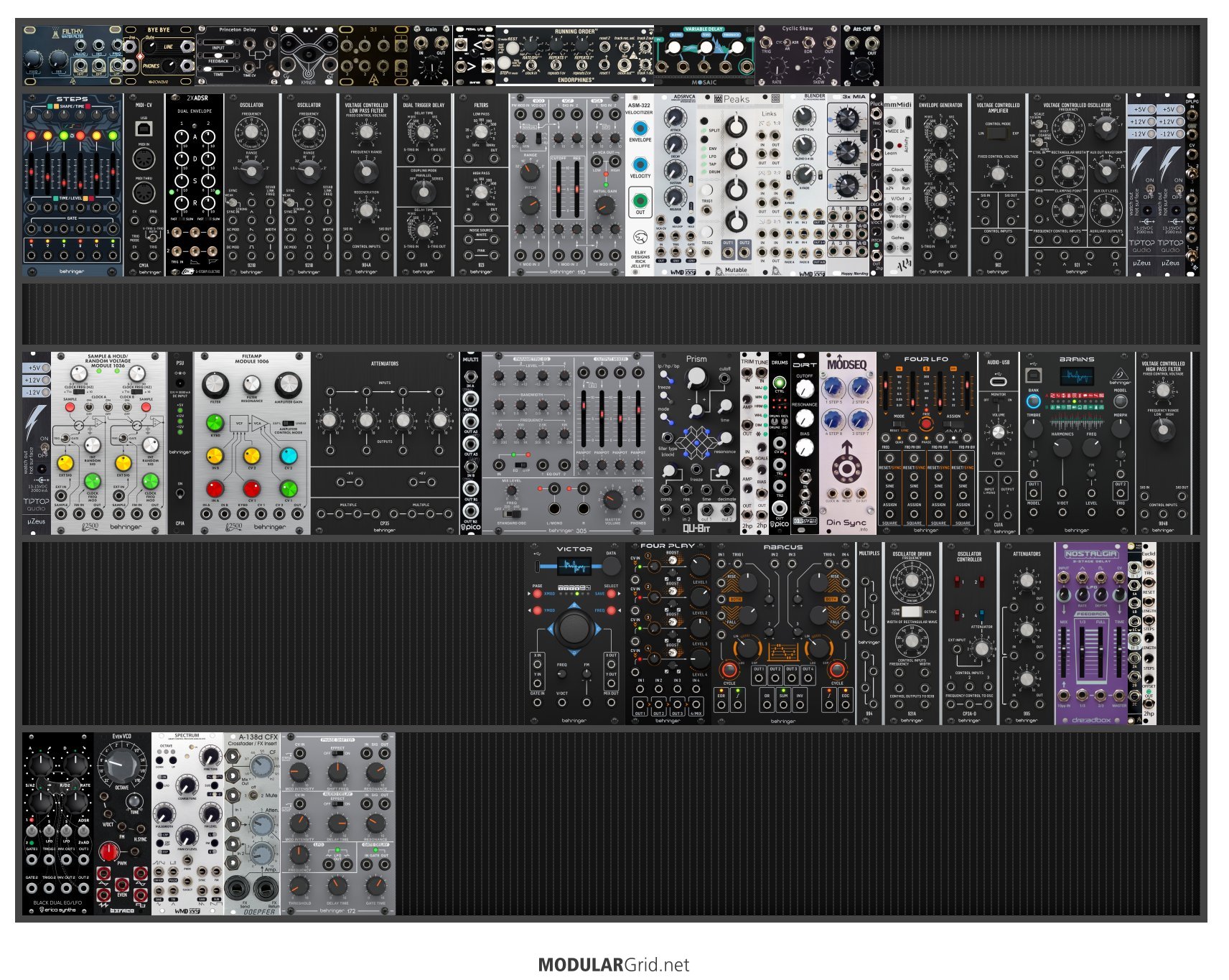Select the MODSEQ Din Sync module
1229x980 pixels.
tap(848, 443)
